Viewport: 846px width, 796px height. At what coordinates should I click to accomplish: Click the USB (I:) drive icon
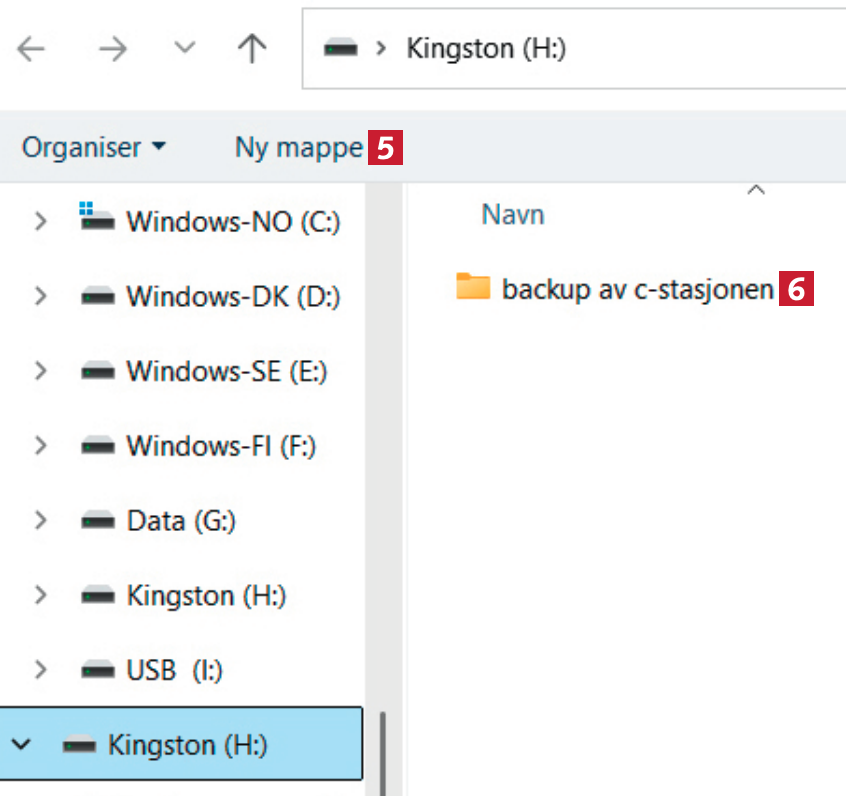point(97,670)
